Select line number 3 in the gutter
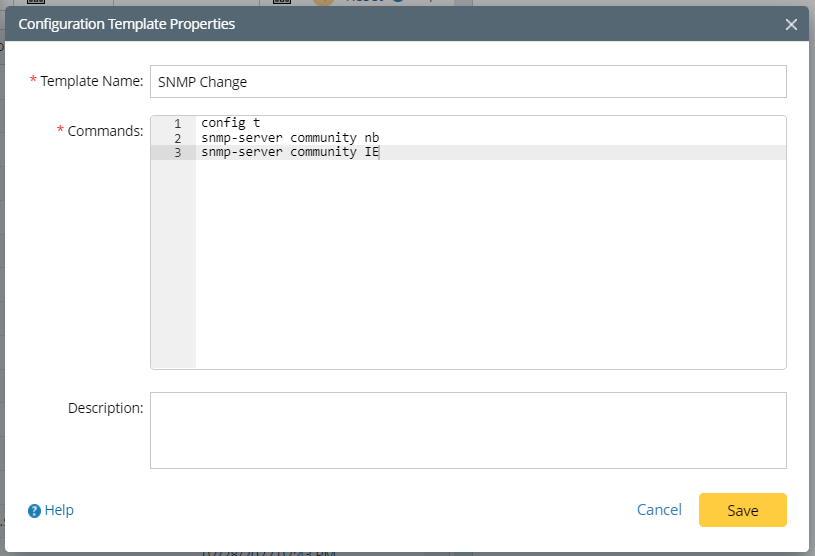 177,153
